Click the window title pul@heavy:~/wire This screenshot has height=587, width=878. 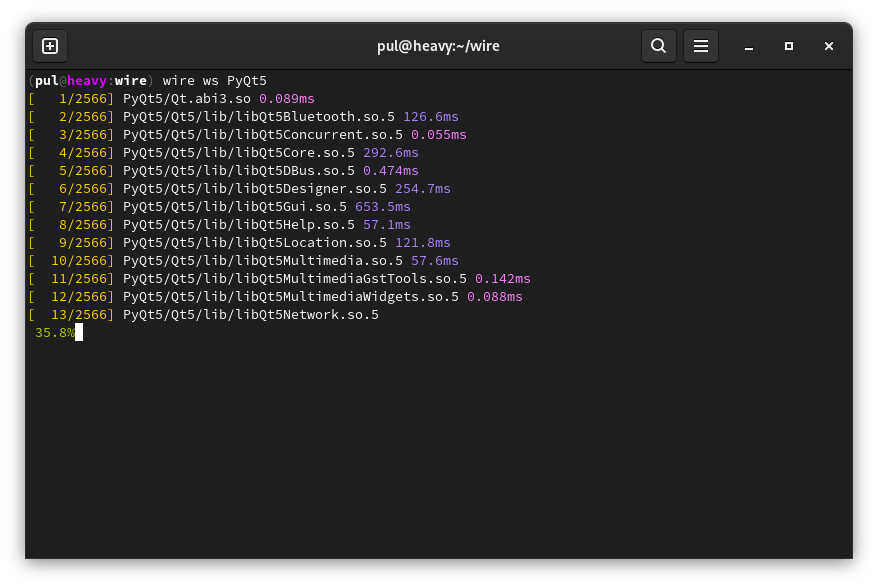[438, 46]
